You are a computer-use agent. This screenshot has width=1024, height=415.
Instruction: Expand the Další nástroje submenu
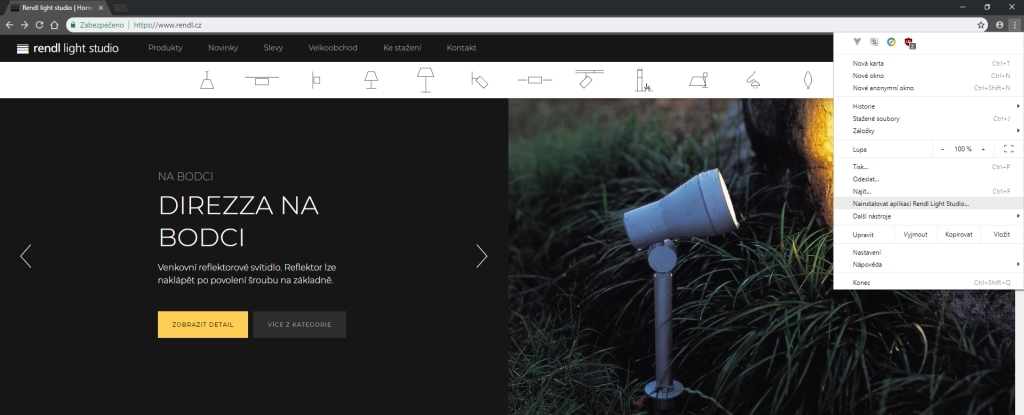tap(930, 215)
